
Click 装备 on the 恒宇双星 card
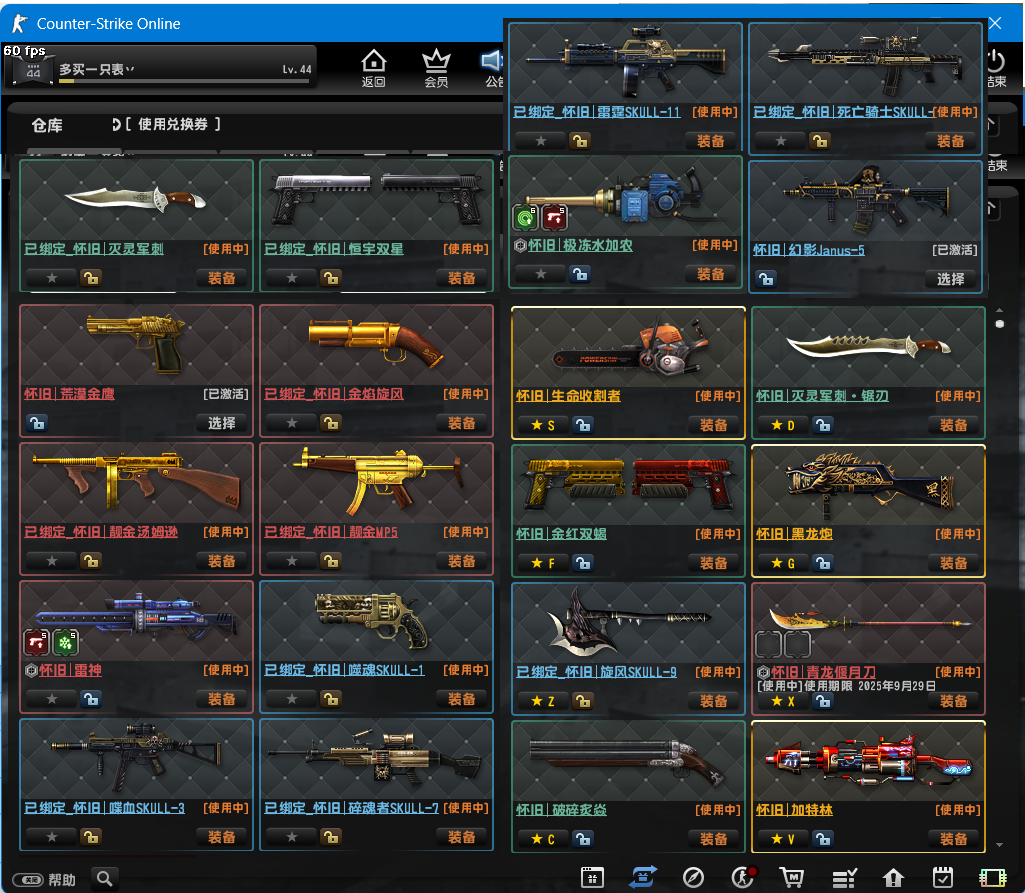(462, 278)
